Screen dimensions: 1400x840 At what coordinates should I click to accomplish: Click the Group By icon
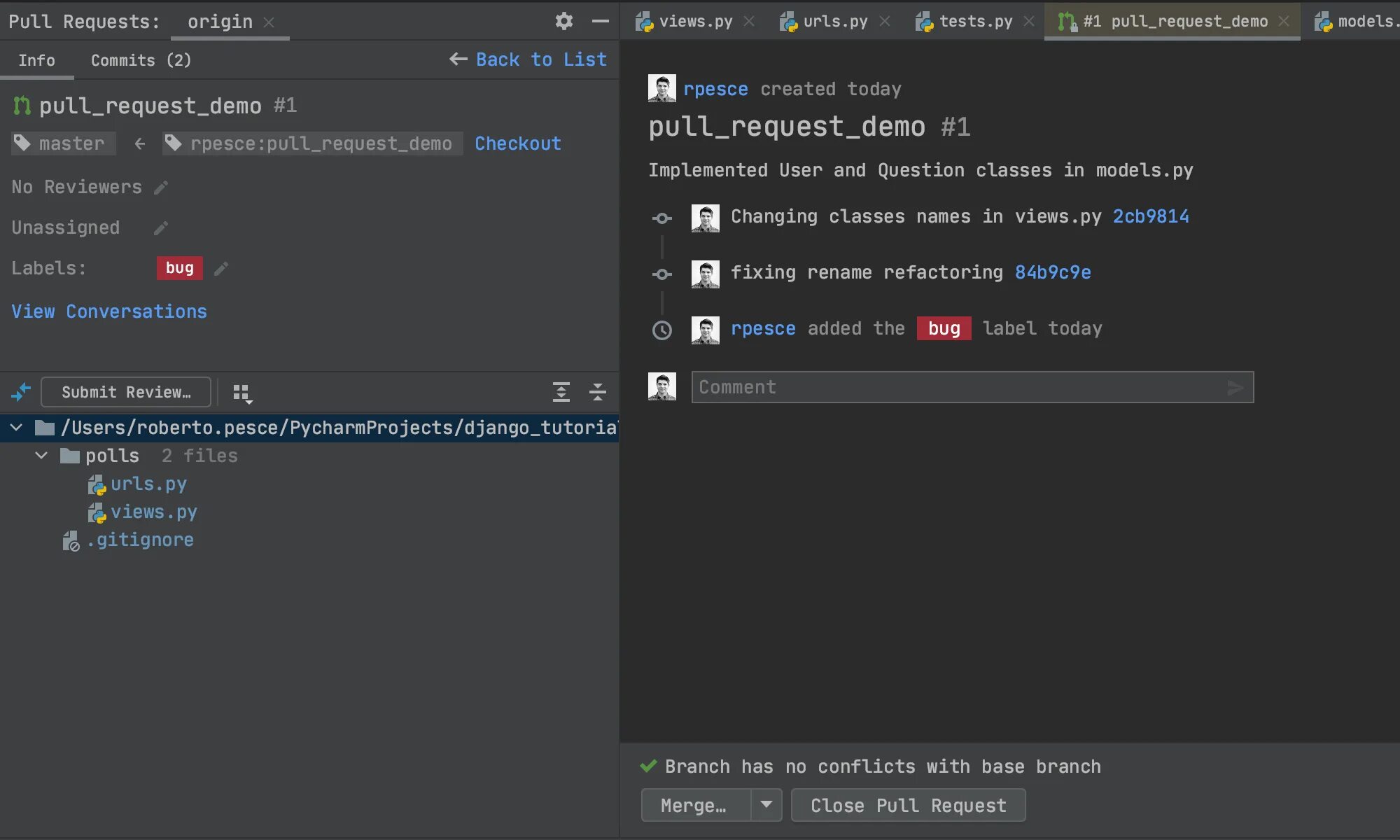click(x=242, y=393)
